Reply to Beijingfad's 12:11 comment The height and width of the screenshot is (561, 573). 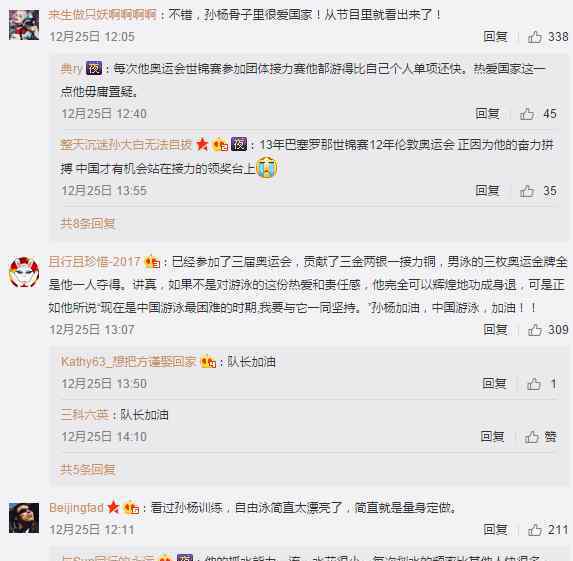[495, 530]
